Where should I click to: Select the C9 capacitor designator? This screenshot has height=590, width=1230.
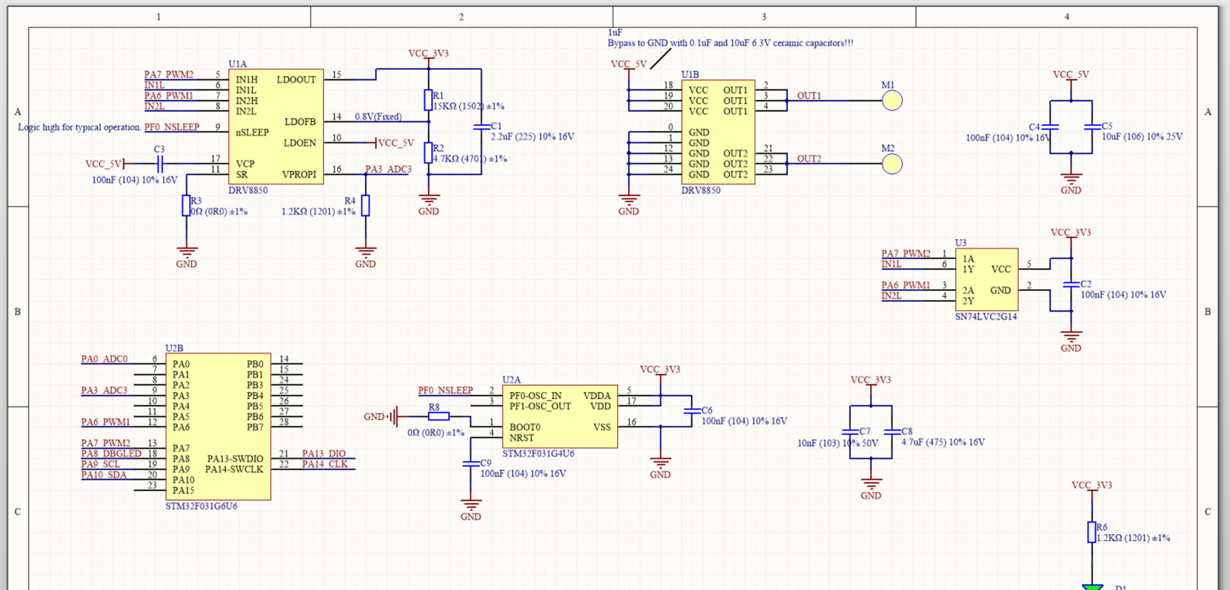click(486, 463)
